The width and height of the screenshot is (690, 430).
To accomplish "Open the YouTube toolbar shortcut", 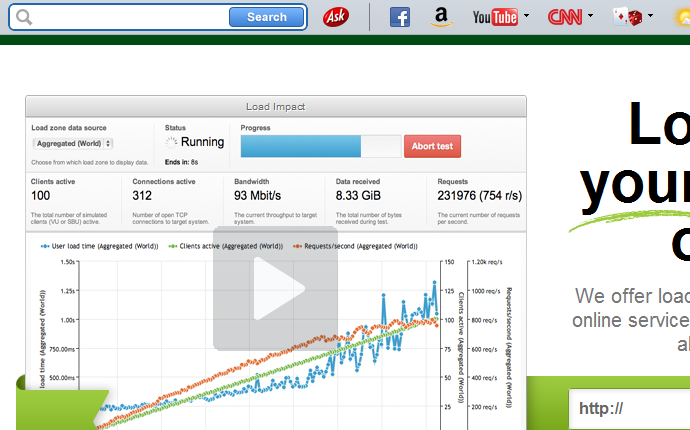I will click(495, 17).
